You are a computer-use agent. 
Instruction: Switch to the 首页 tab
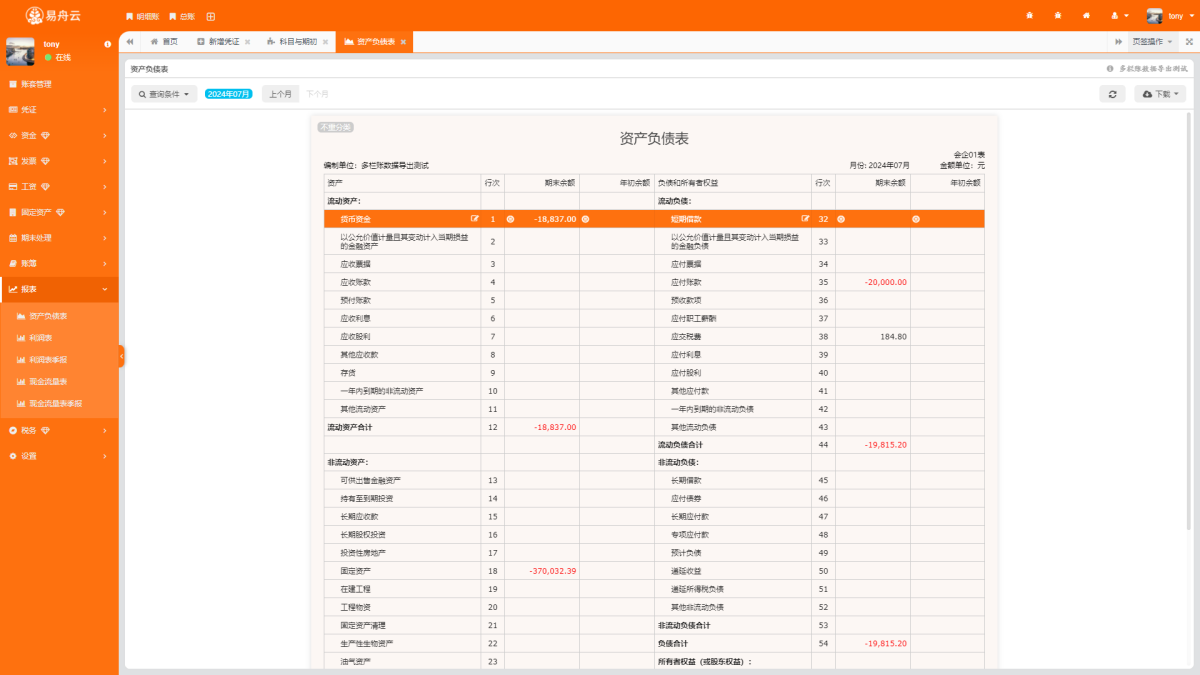tap(164, 41)
